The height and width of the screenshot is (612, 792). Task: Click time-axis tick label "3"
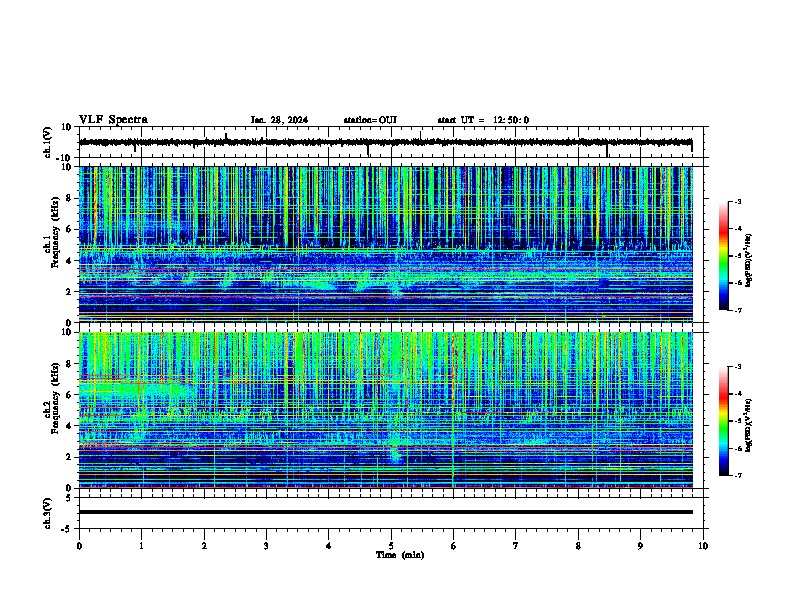click(266, 546)
